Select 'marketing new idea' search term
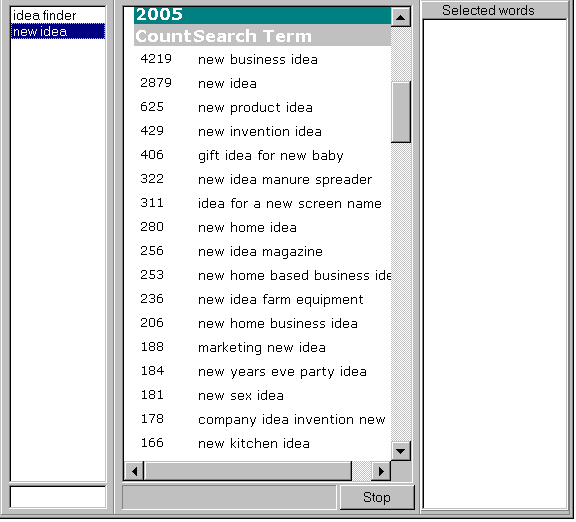This screenshot has width=576, height=522. [262, 348]
